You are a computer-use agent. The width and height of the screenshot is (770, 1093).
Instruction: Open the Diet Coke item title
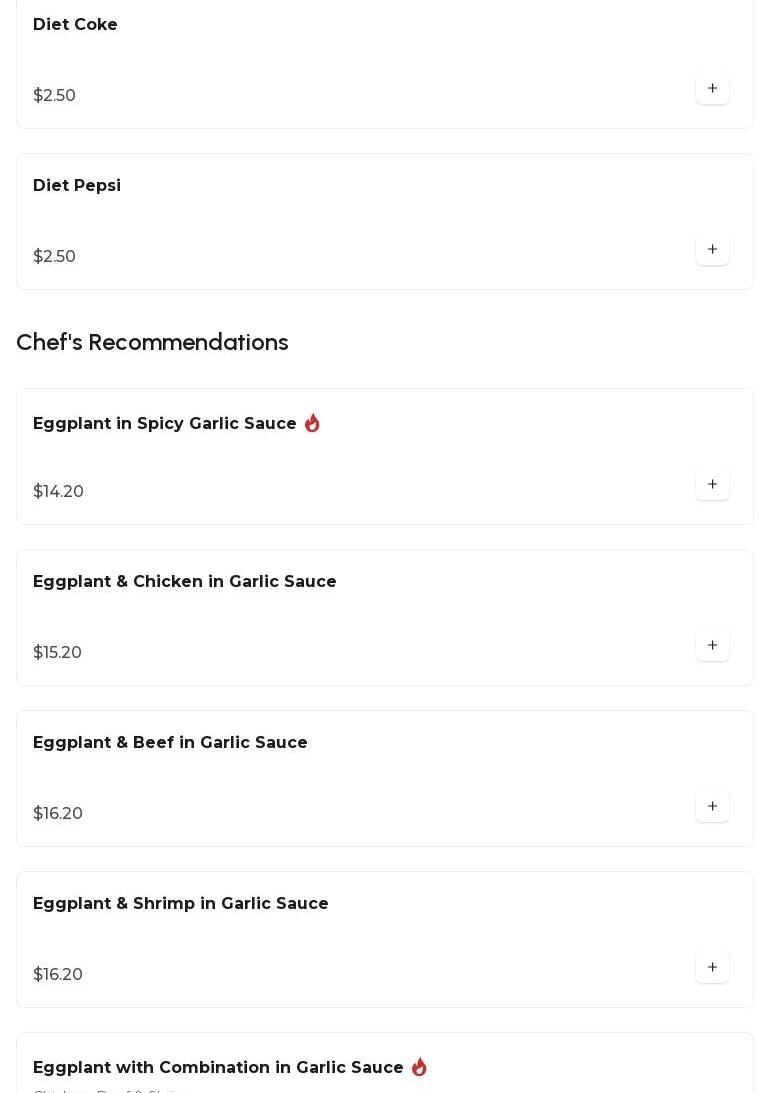pos(75,25)
